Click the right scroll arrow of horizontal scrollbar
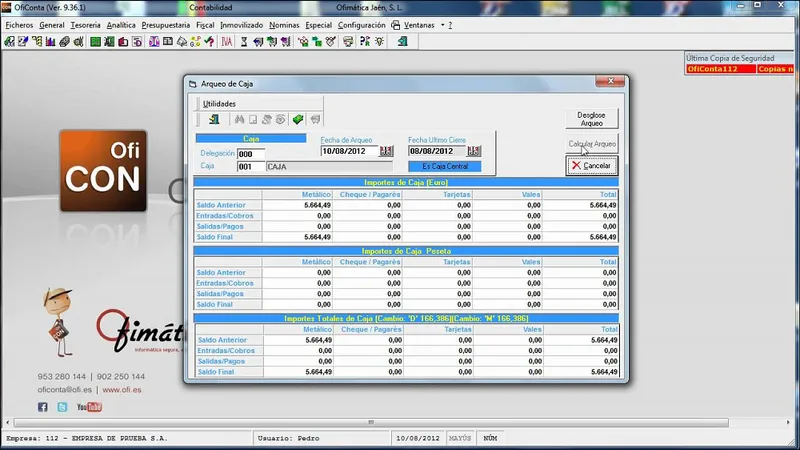This screenshot has height=450, width=800. (788, 422)
